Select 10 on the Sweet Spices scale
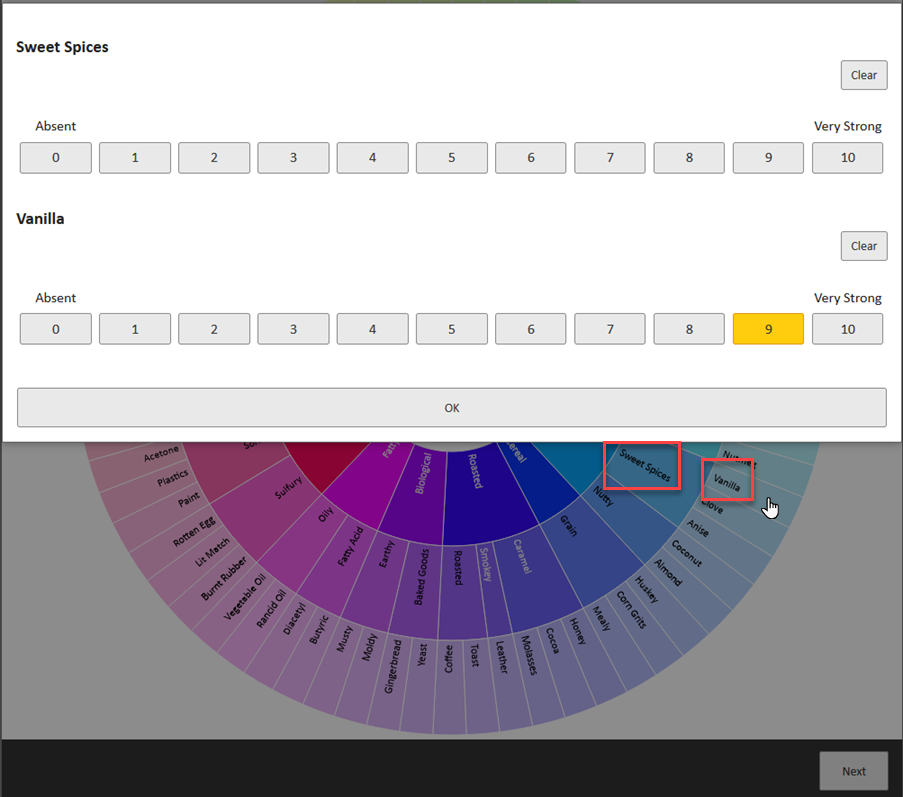This screenshot has width=903, height=797. pos(847,158)
